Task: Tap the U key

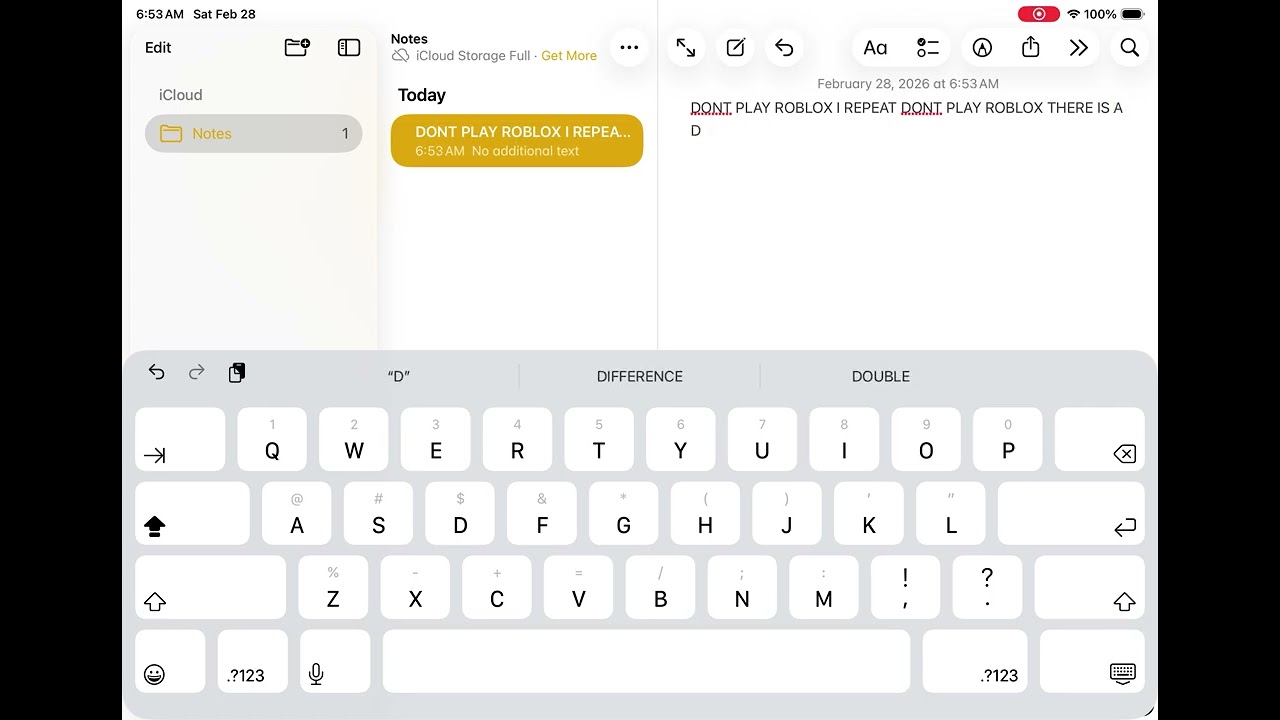Action: pyautogui.click(x=762, y=439)
